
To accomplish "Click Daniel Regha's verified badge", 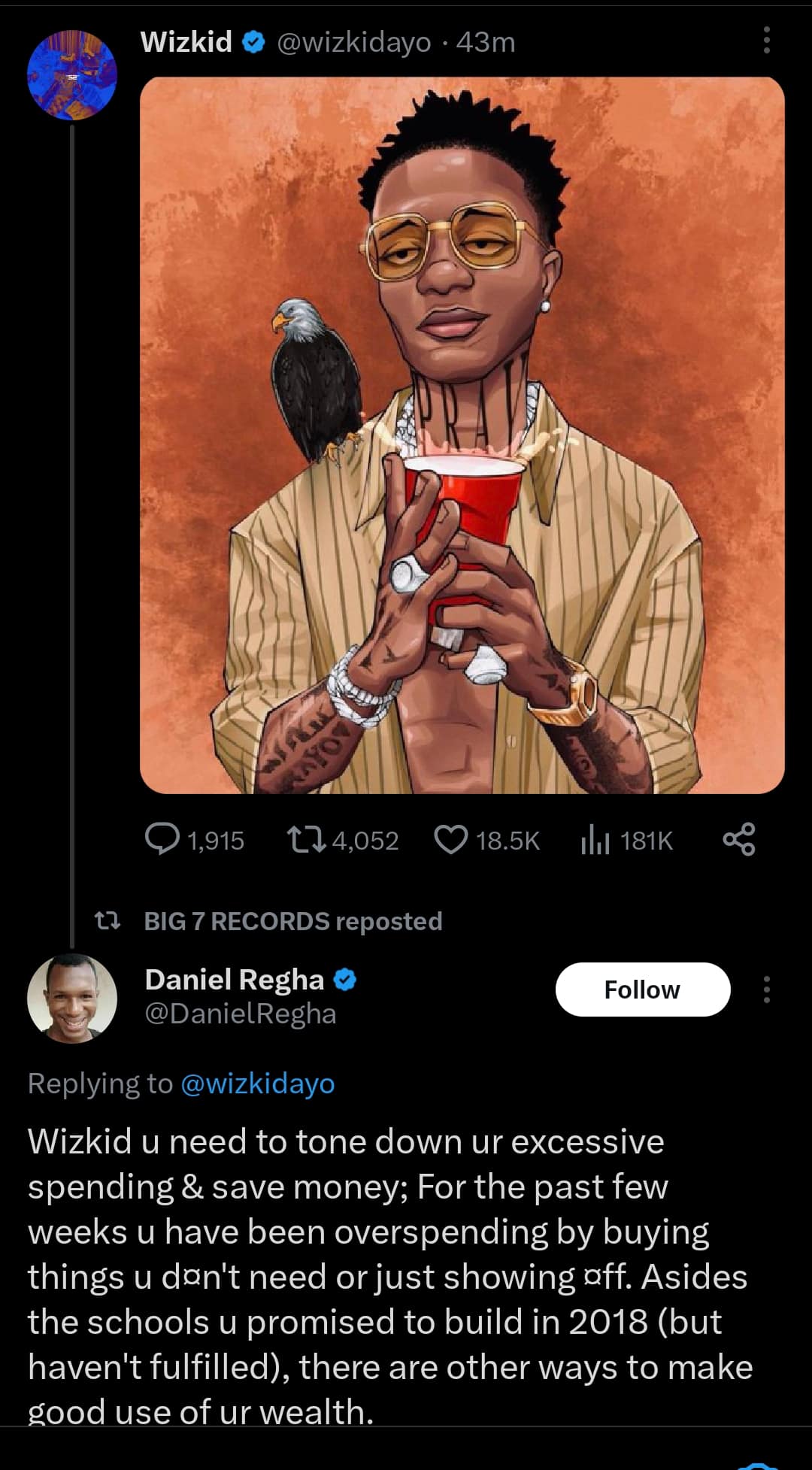I will point(345,980).
